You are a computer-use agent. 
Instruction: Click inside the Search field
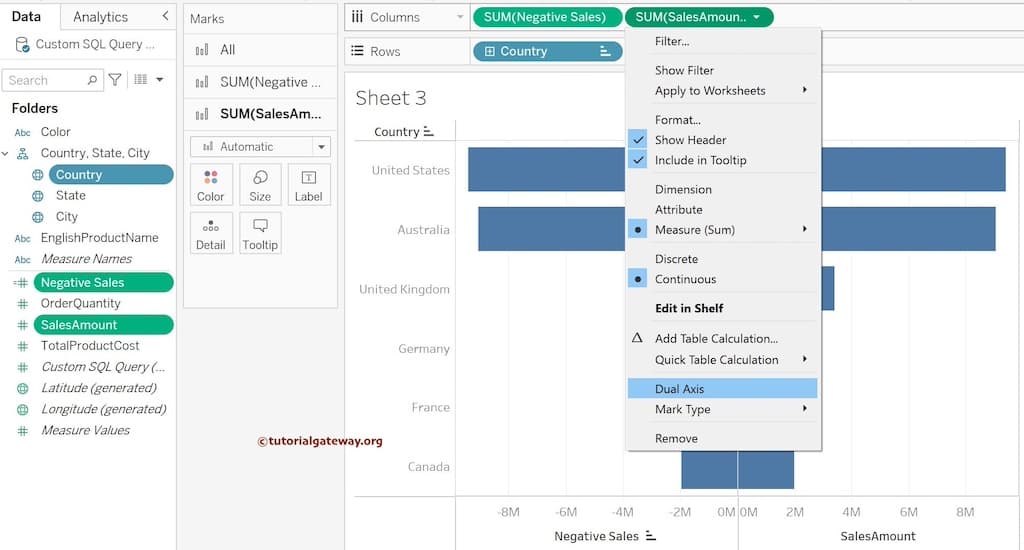point(45,80)
